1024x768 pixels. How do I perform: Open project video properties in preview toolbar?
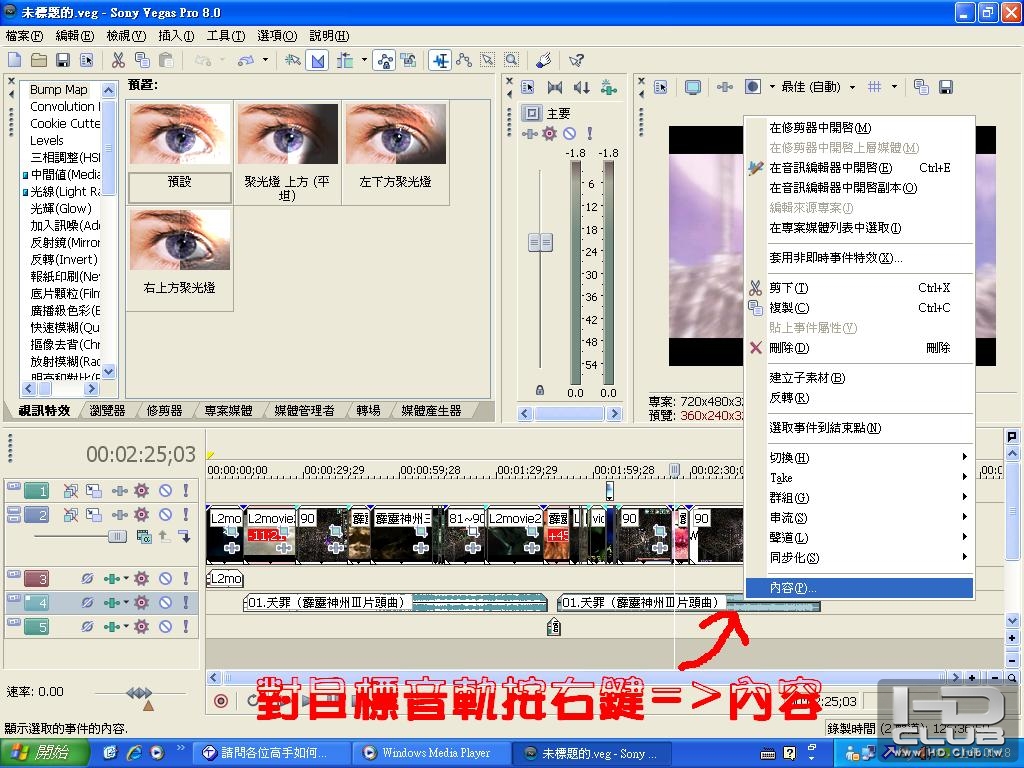point(661,88)
